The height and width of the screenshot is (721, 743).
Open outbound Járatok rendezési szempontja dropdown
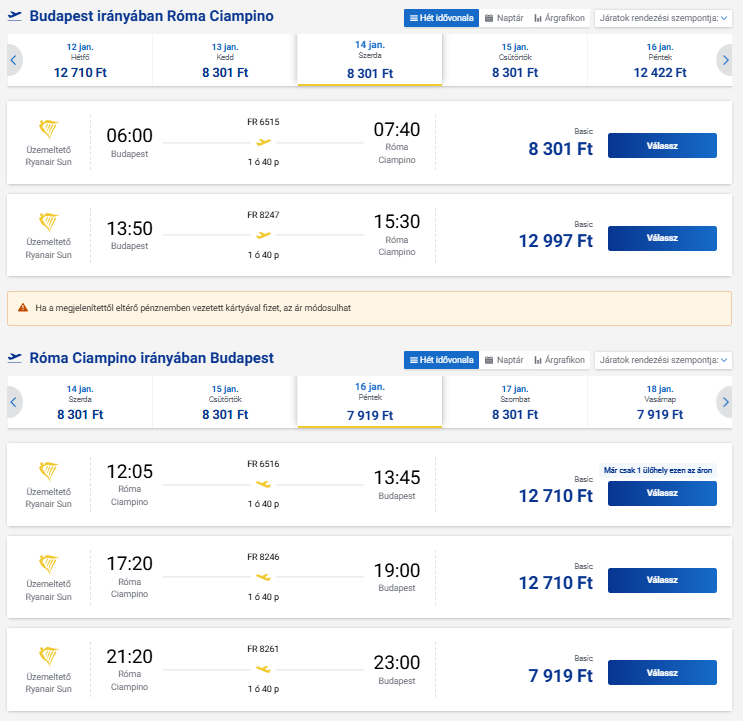[x=662, y=18]
